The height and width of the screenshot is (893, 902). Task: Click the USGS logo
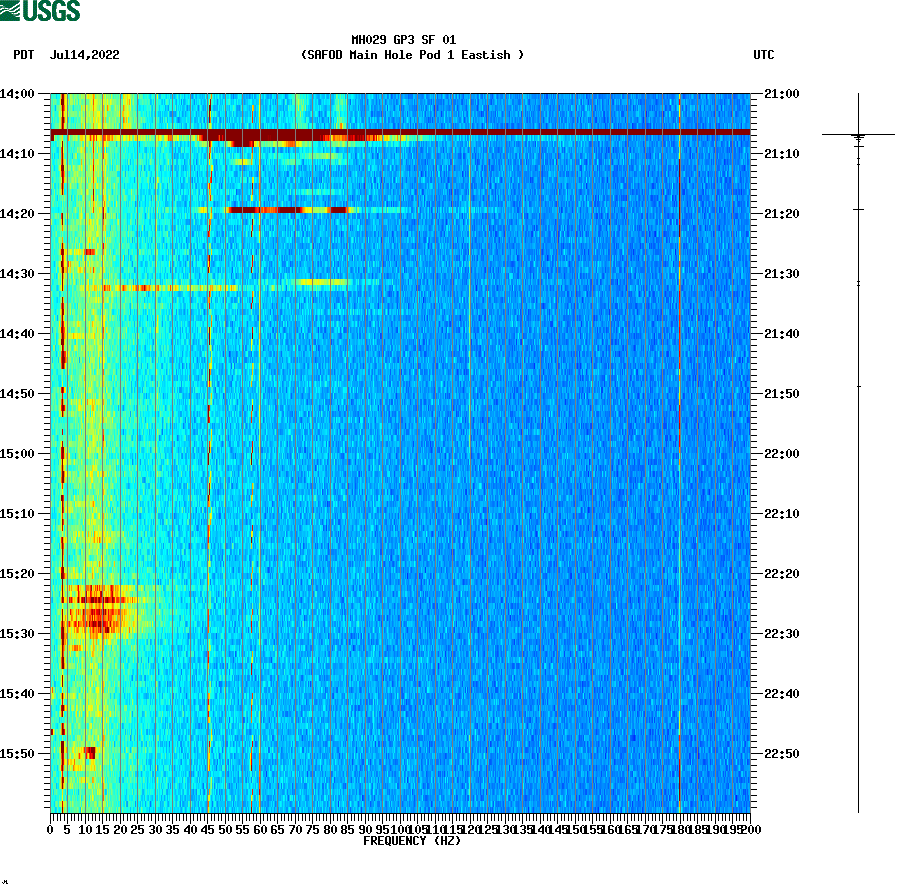click(x=40, y=10)
